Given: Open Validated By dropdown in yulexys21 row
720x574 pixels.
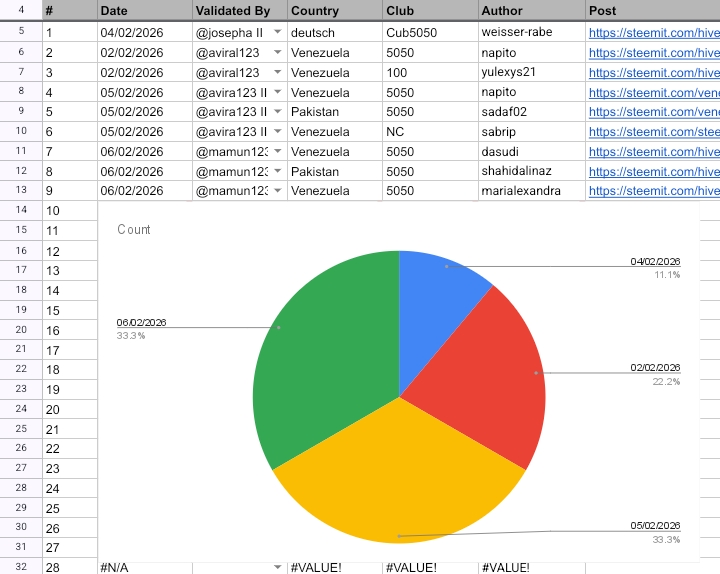Looking at the screenshot, I should (277, 72).
